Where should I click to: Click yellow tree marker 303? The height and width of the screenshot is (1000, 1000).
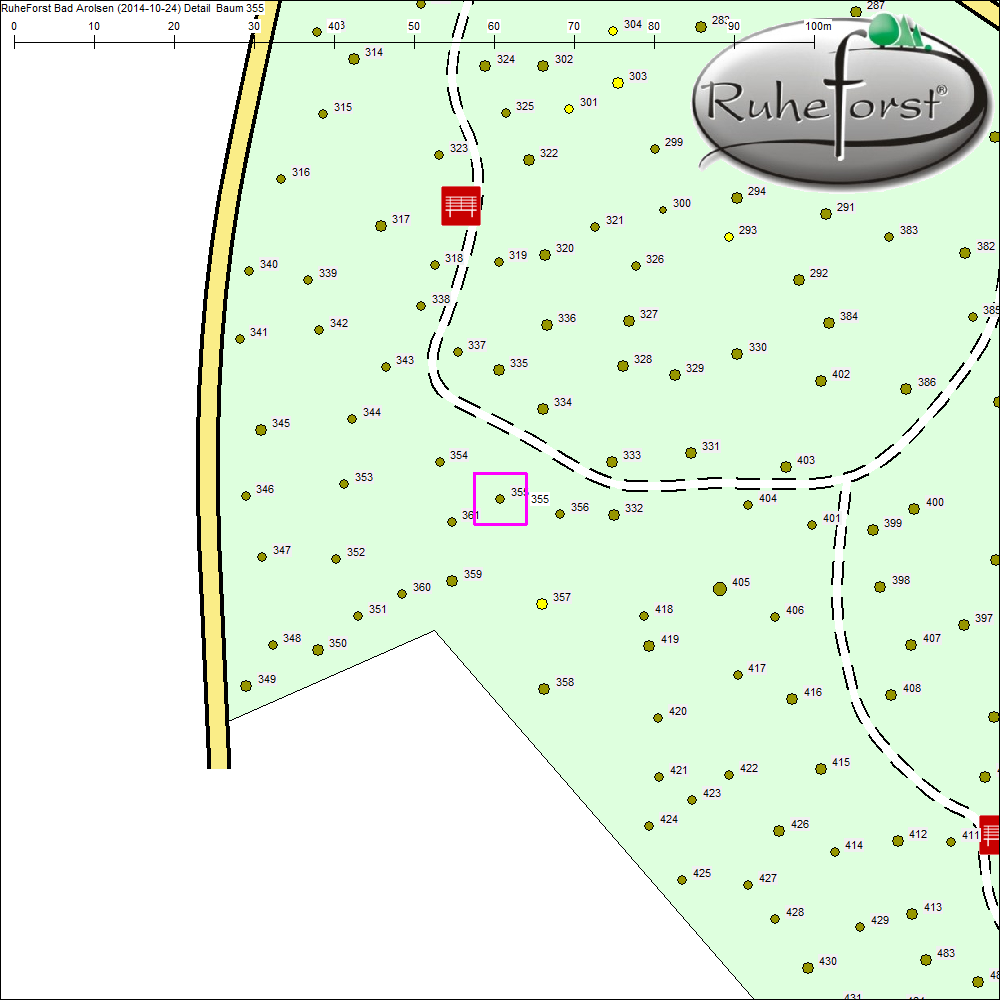[x=618, y=82]
